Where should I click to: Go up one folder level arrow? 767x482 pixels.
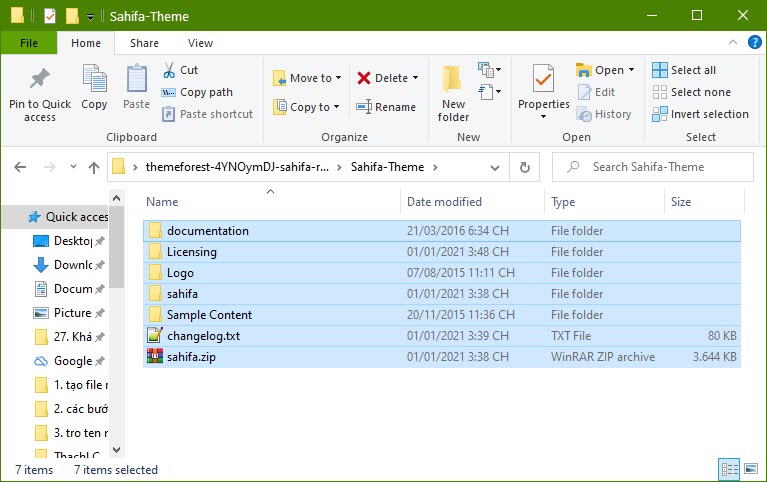[94, 167]
